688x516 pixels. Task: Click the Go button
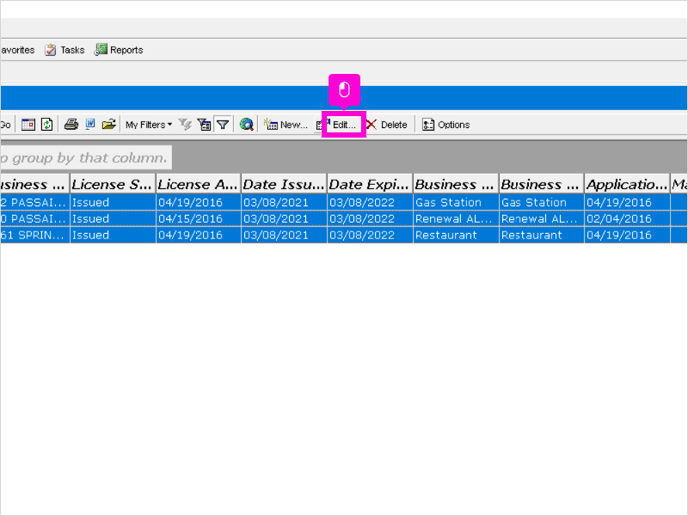click(x=6, y=125)
